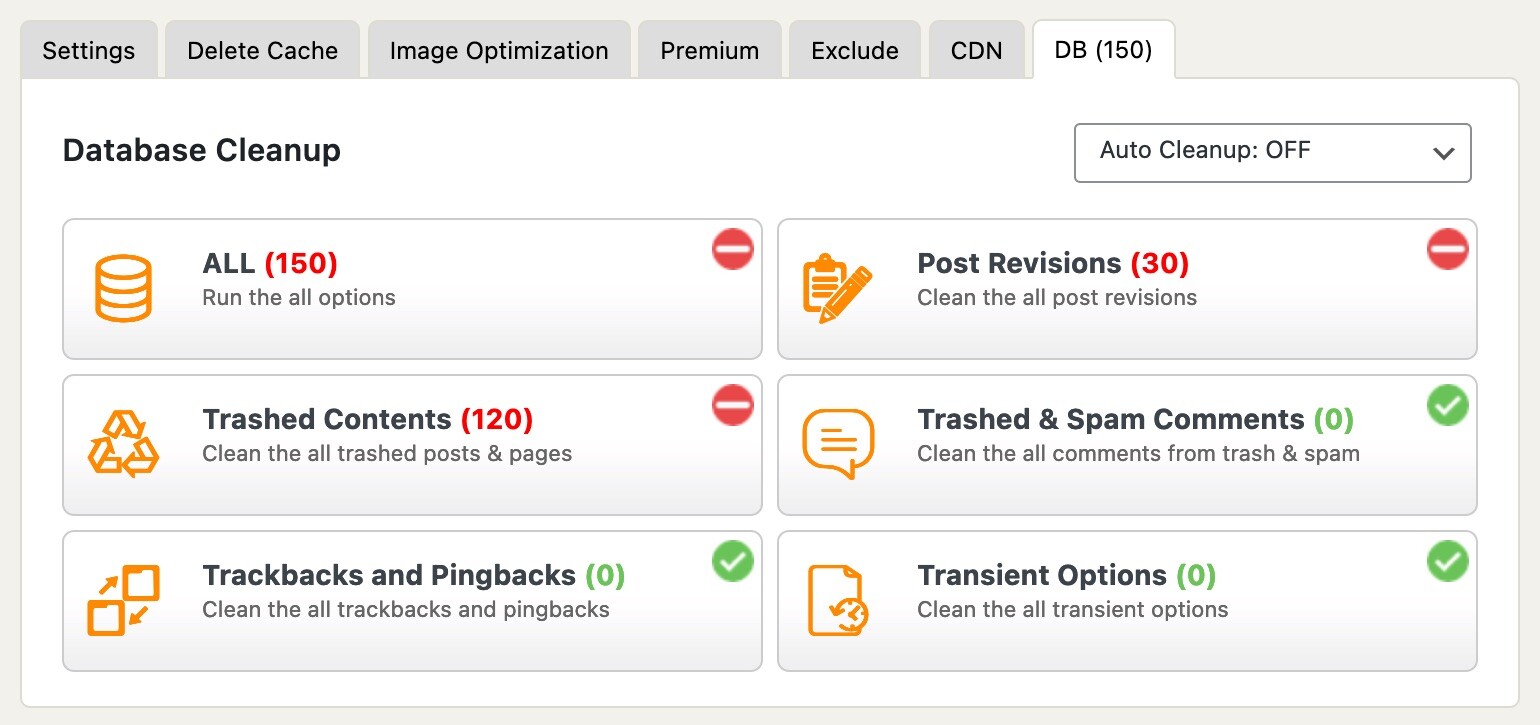Screen dimensions: 1540x725
Task: Open the Auto Cleanup dropdown
Action: (1272, 153)
